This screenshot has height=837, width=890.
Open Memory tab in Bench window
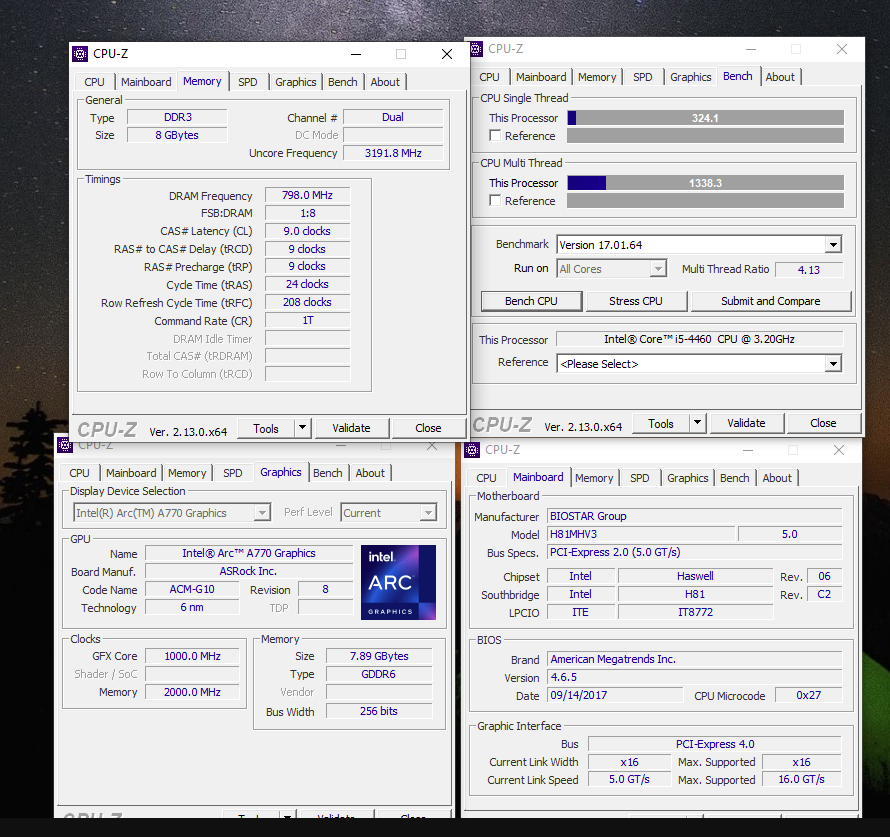point(597,77)
